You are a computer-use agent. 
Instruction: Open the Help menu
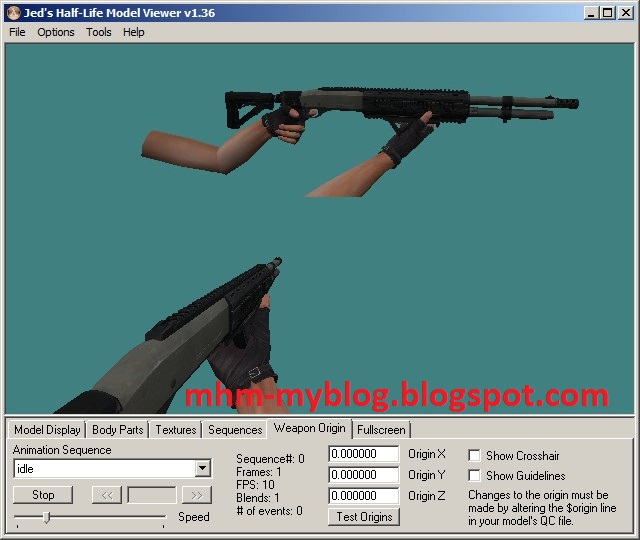(x=133, y=32)
